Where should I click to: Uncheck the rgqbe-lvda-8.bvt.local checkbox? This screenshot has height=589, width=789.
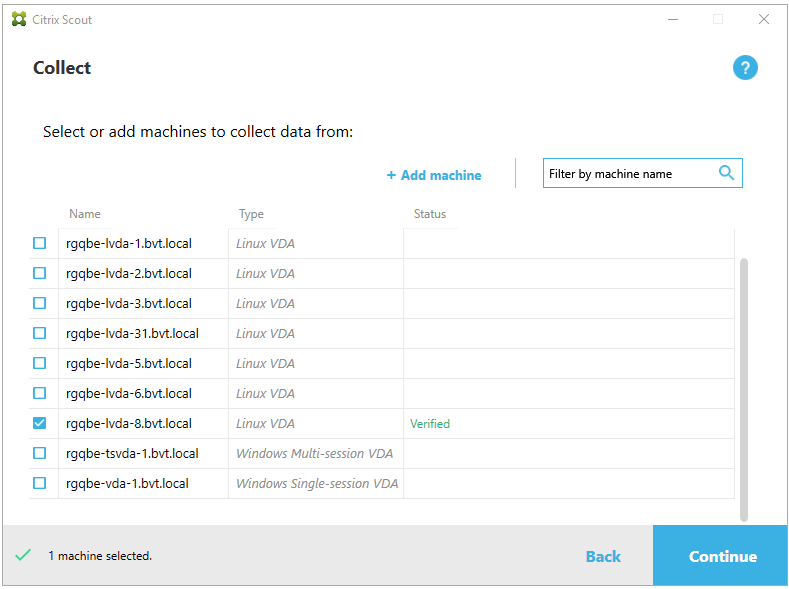coord(40,423)
